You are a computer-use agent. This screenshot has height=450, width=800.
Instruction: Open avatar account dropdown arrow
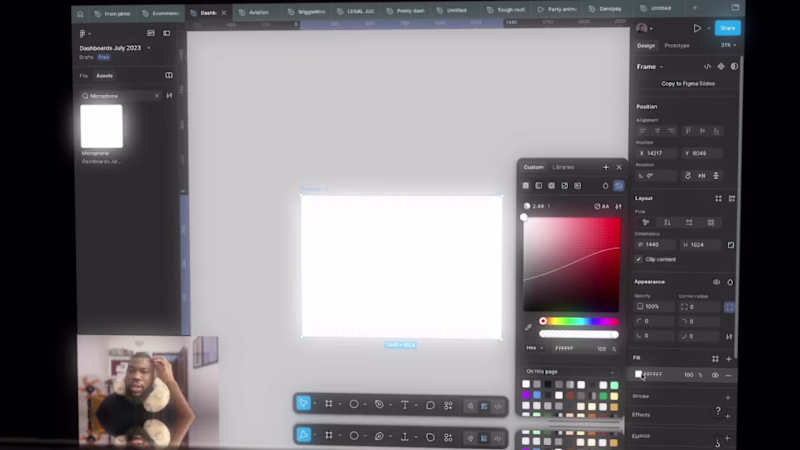[651, 29]
